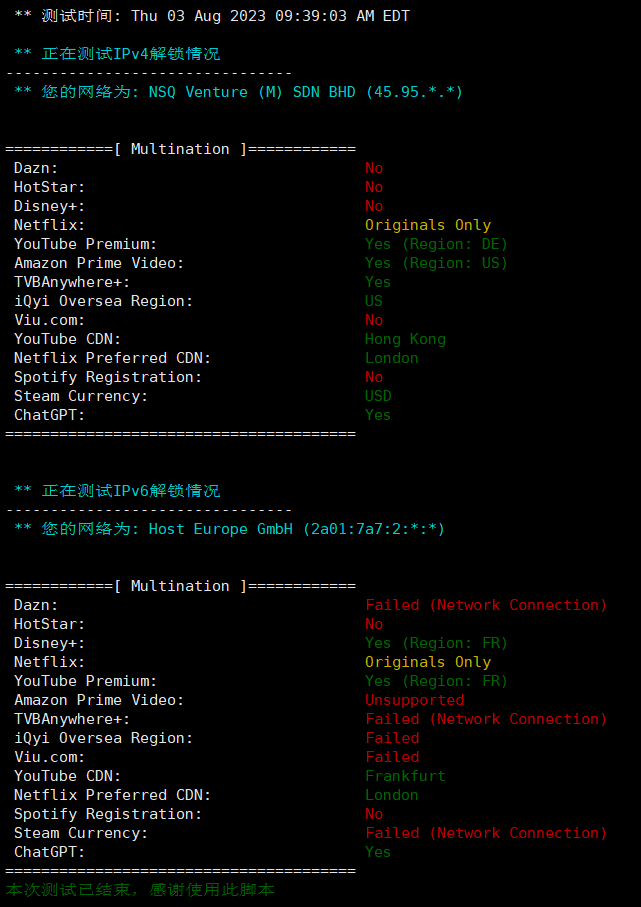Select the "[ Multination ]" header in the IPv6 section
The height and width of the screenshot is (907, 641).
coord(180,586)
